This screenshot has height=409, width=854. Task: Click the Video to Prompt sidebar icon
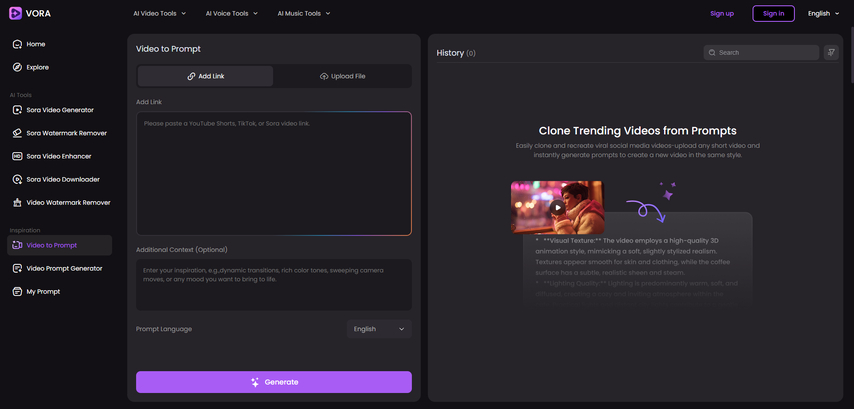tap(17, 245)
